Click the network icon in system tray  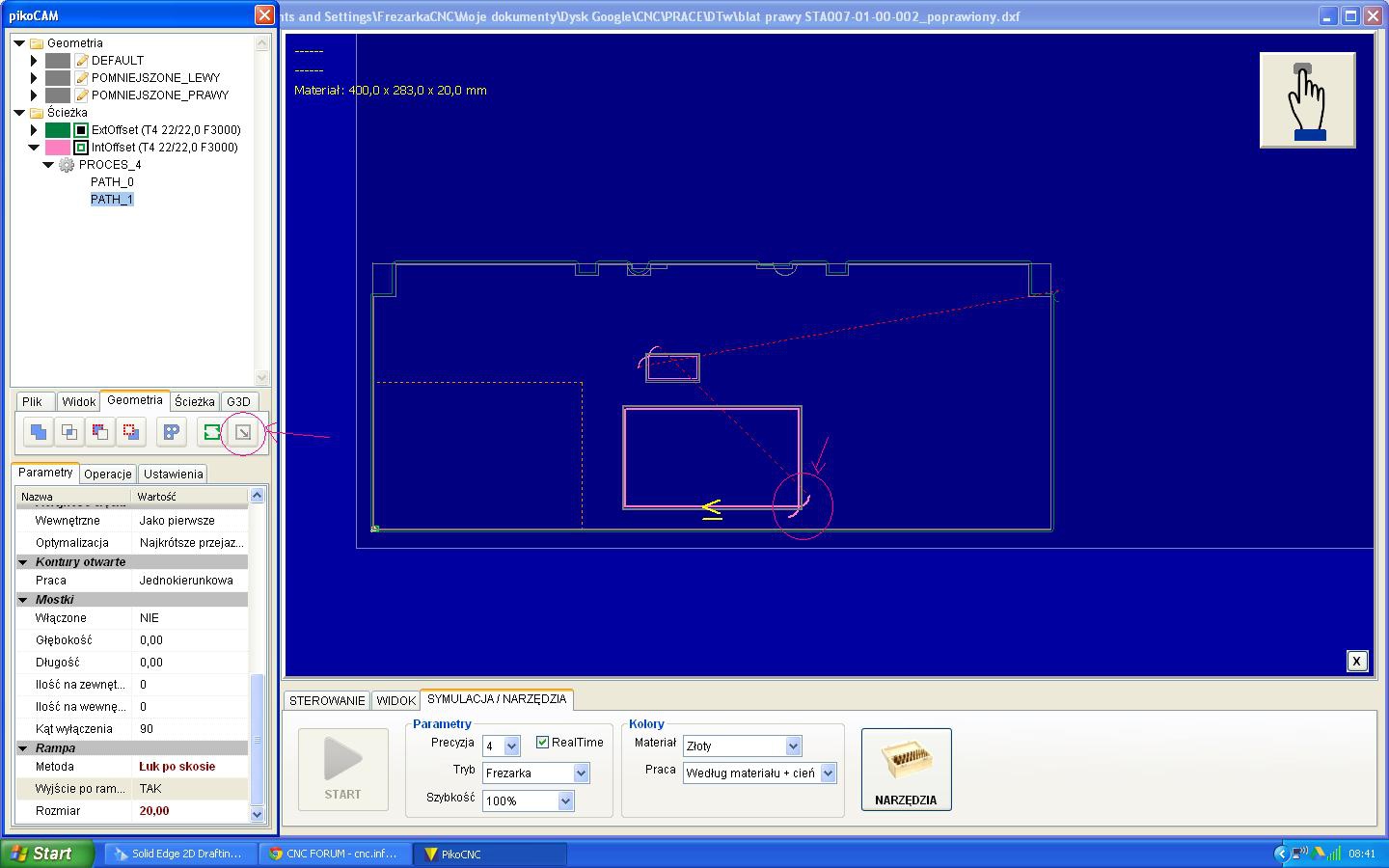(1300, 853)
